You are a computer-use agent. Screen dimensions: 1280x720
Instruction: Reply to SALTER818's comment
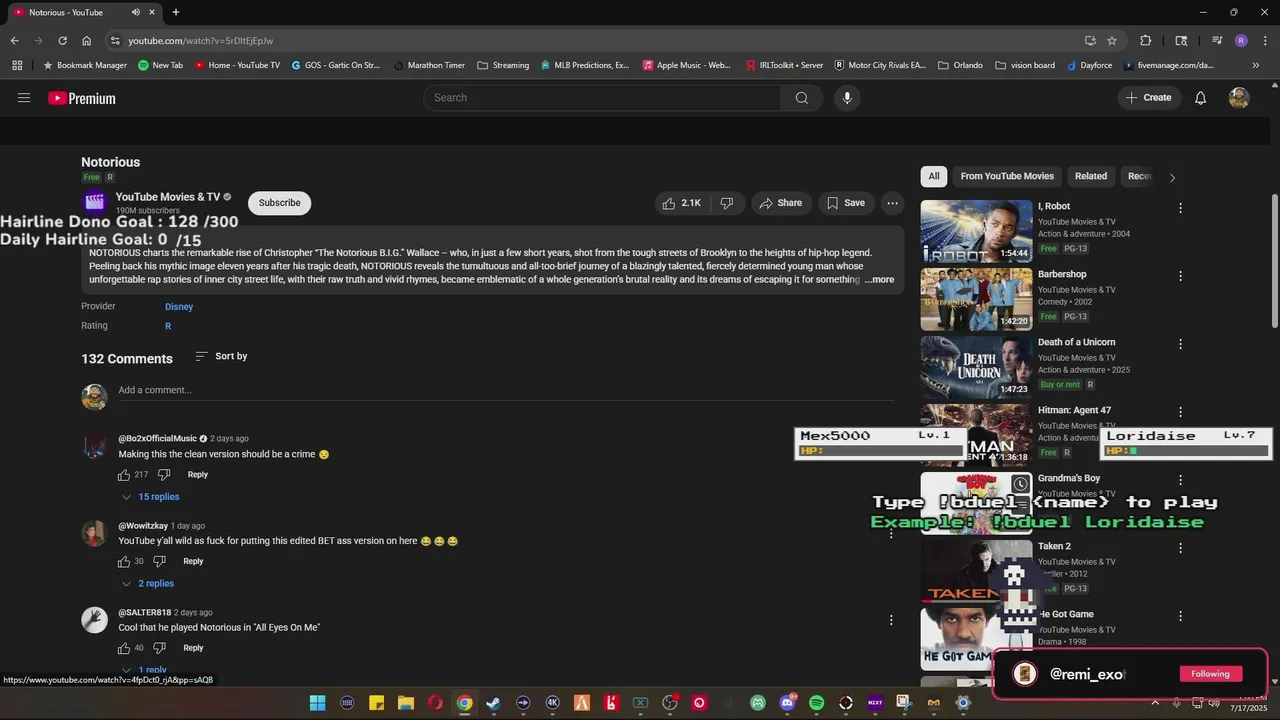click(193, 648)
